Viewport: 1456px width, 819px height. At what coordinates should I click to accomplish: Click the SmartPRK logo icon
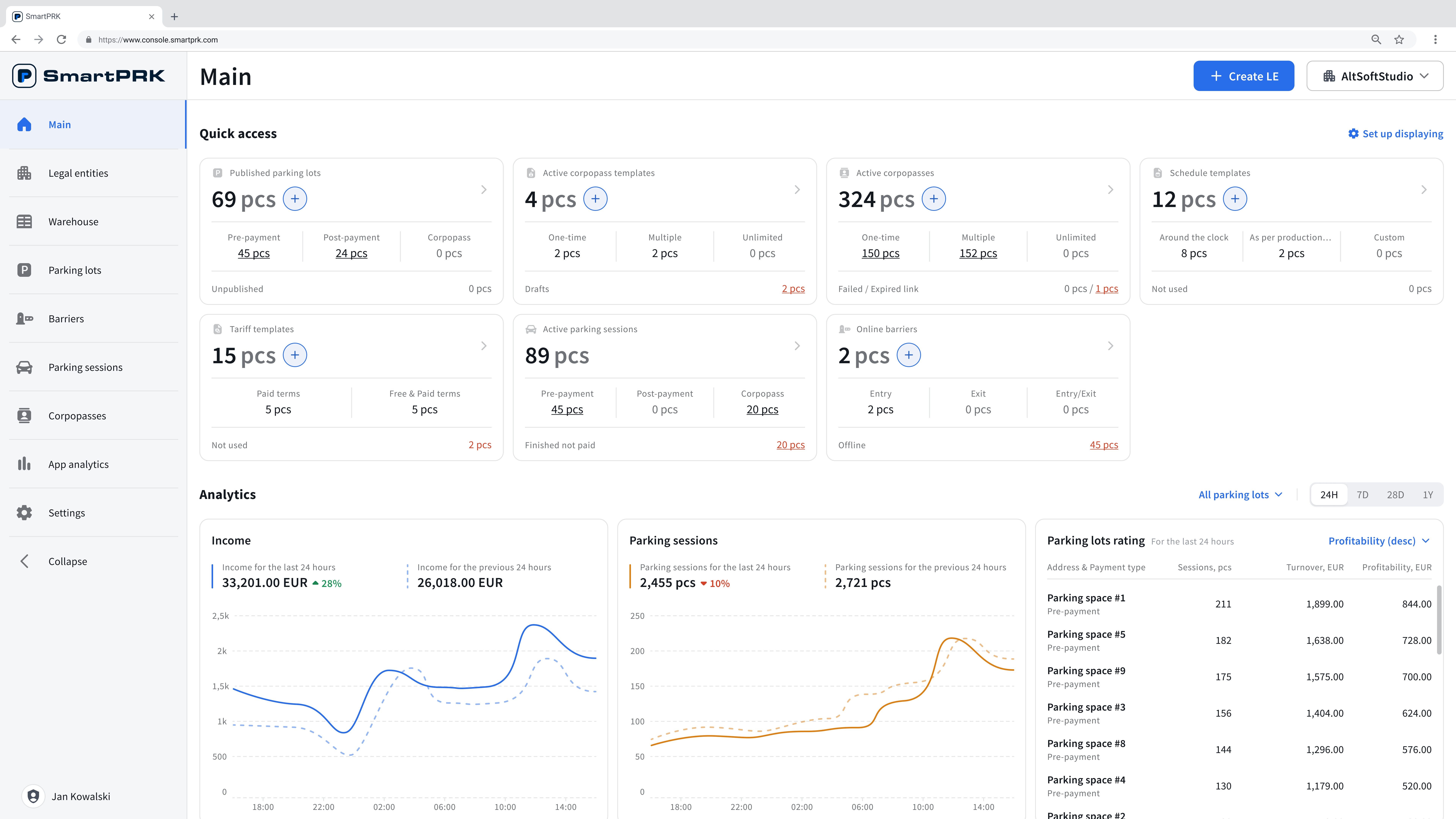point(24,76)
